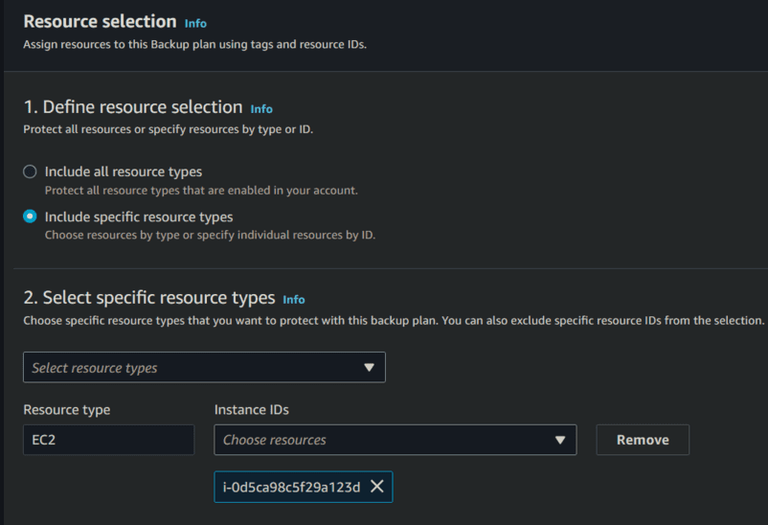Screen dimensions: 768x525
Task: Click the 1. Define resource selection heading
Action: coord(133,107)
